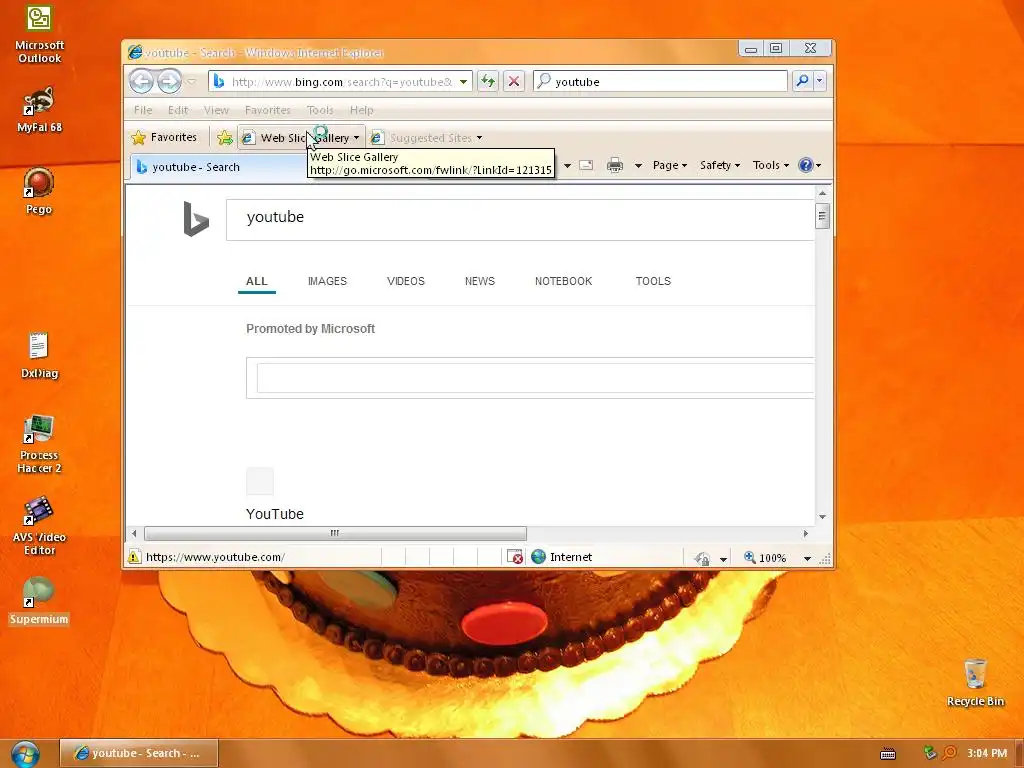1024x768 pixels.
Task: Click the horizontal scrollbar thumb
Action: click(x=335, y=534)
